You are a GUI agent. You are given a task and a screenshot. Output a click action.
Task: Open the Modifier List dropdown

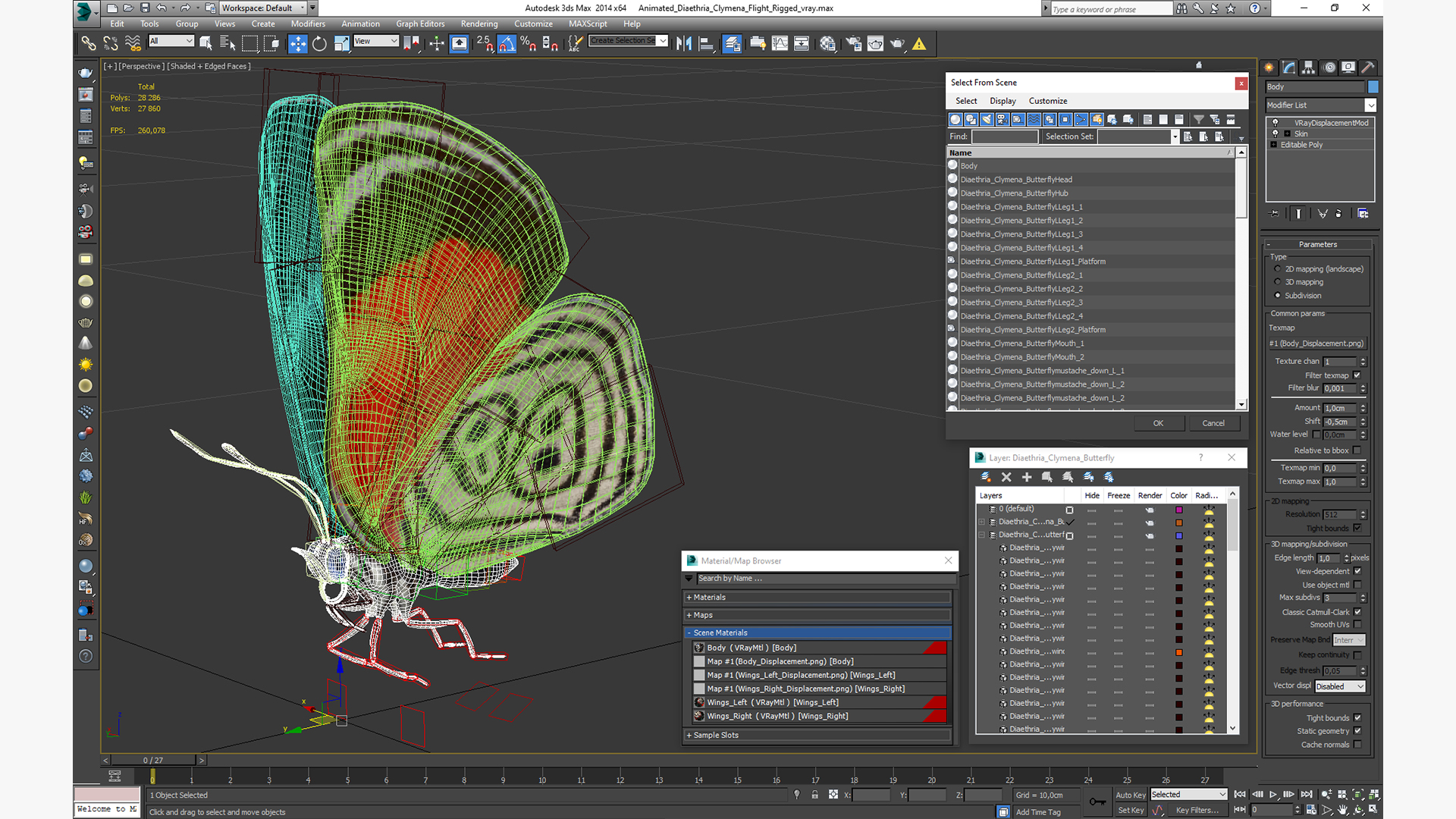pos(1370,105)
